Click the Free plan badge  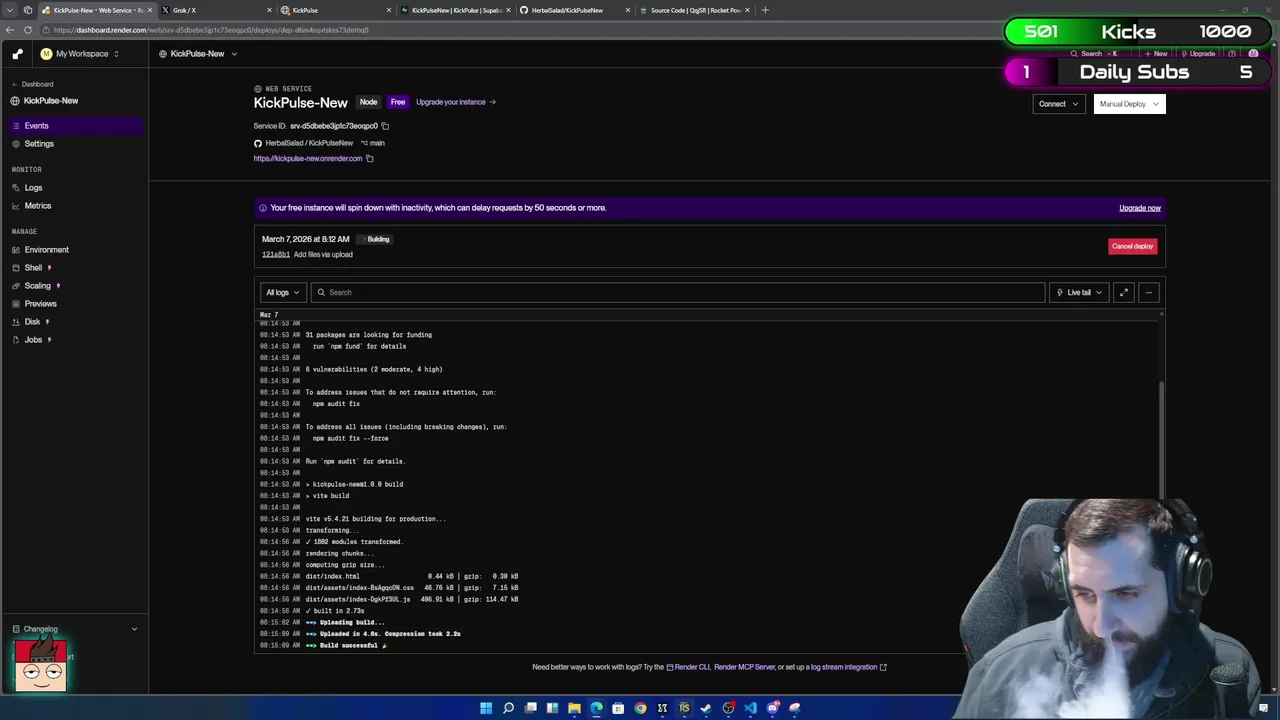pos(398,102)
